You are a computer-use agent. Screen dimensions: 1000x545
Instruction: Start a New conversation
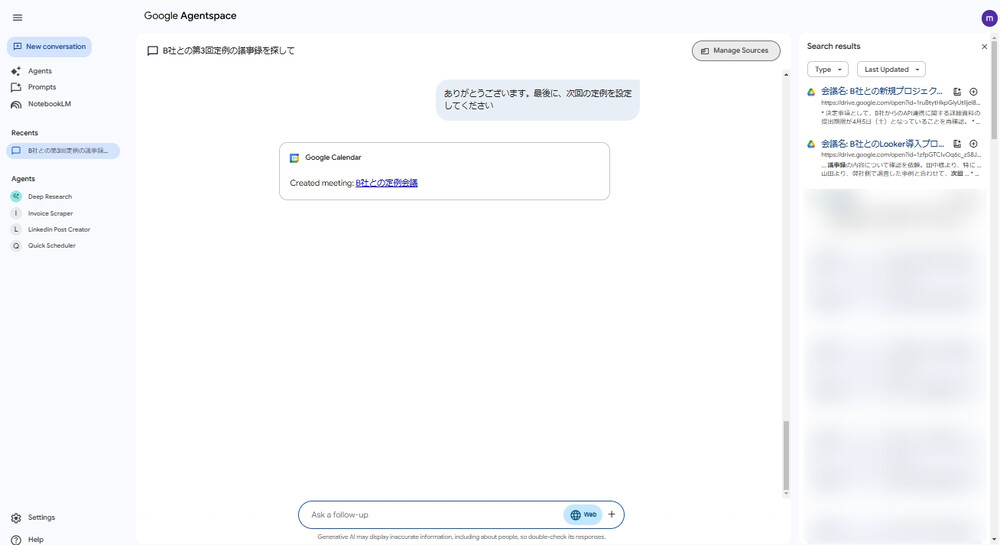(50, 47)
